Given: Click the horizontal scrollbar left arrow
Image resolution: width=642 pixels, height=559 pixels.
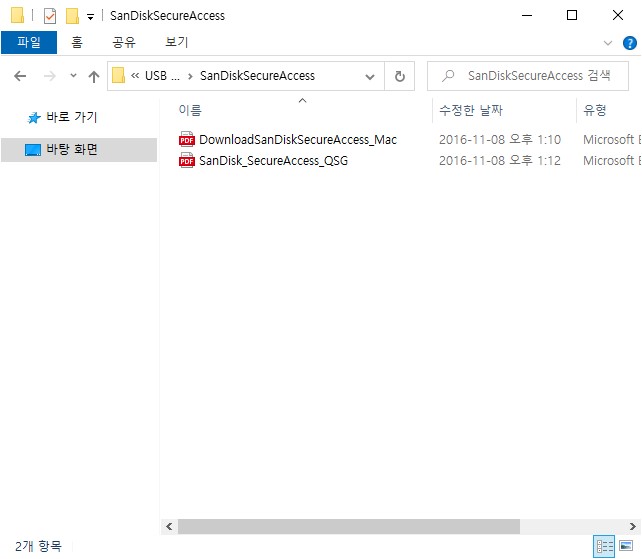Looking at the screenshot, I should [169, 527].
